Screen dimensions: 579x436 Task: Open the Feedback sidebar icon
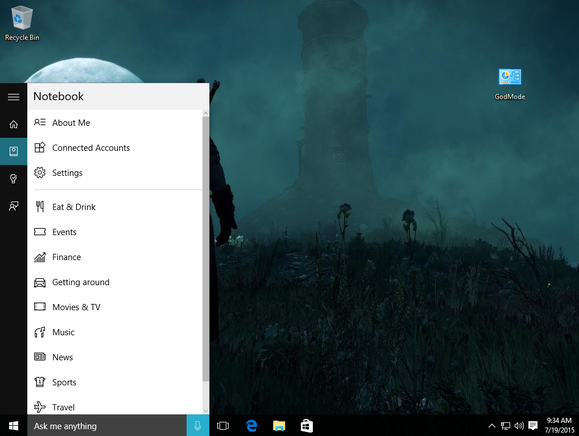pyautogui.click(x=14, y=206)
